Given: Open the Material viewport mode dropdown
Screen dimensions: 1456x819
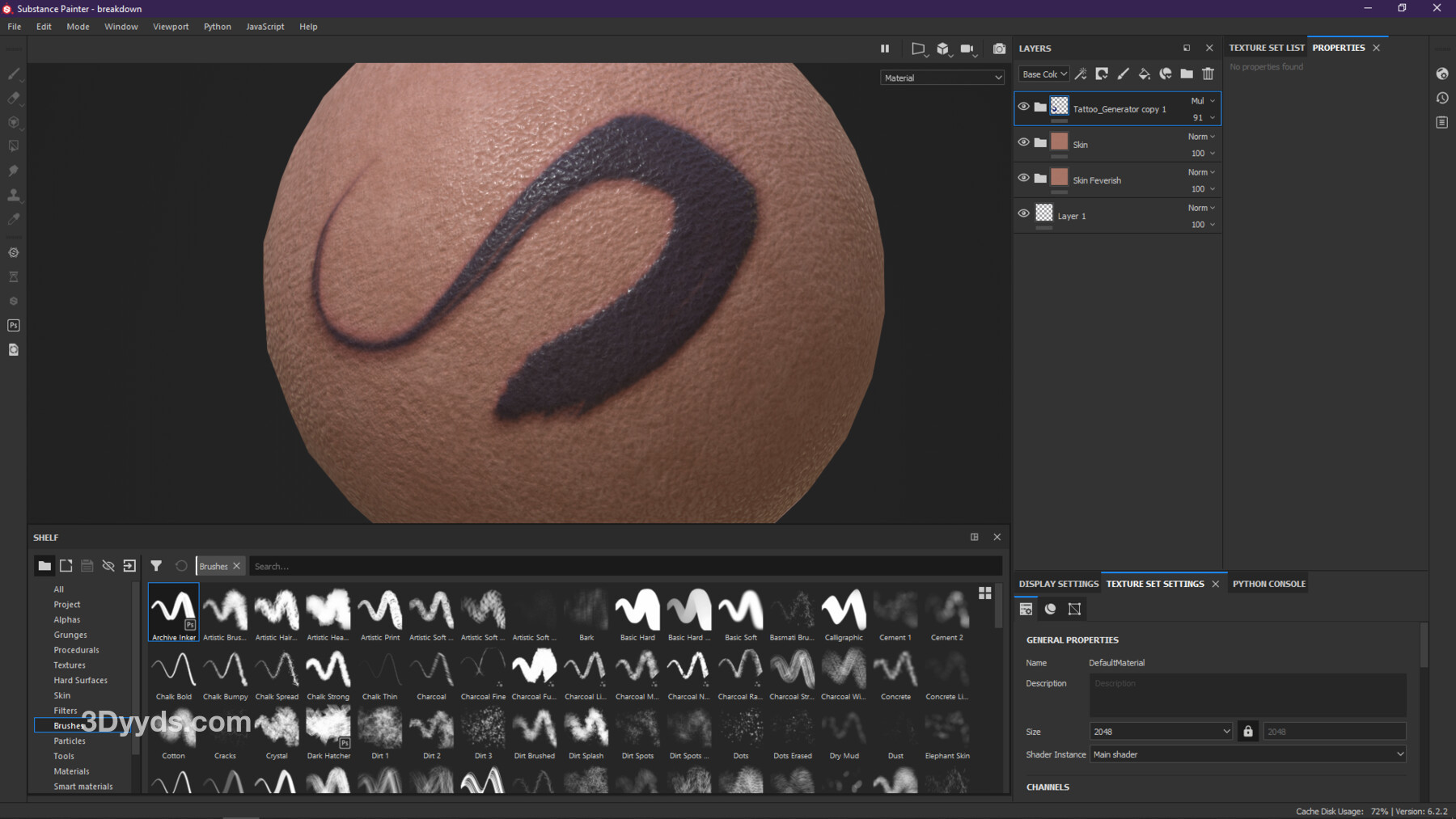Looking at the screenshot, I should coord(942,78).
